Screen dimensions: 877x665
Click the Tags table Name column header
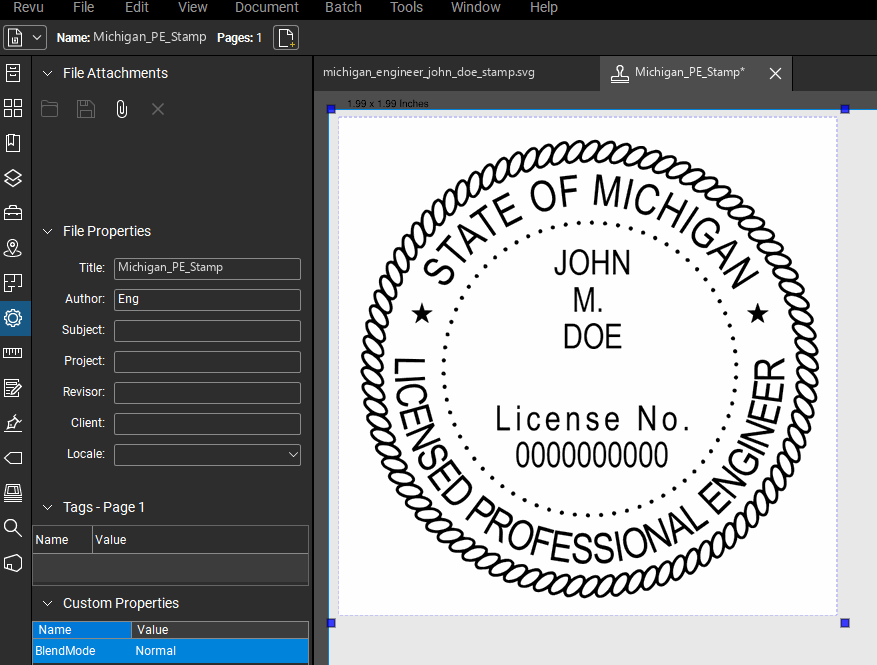point(62,540)
